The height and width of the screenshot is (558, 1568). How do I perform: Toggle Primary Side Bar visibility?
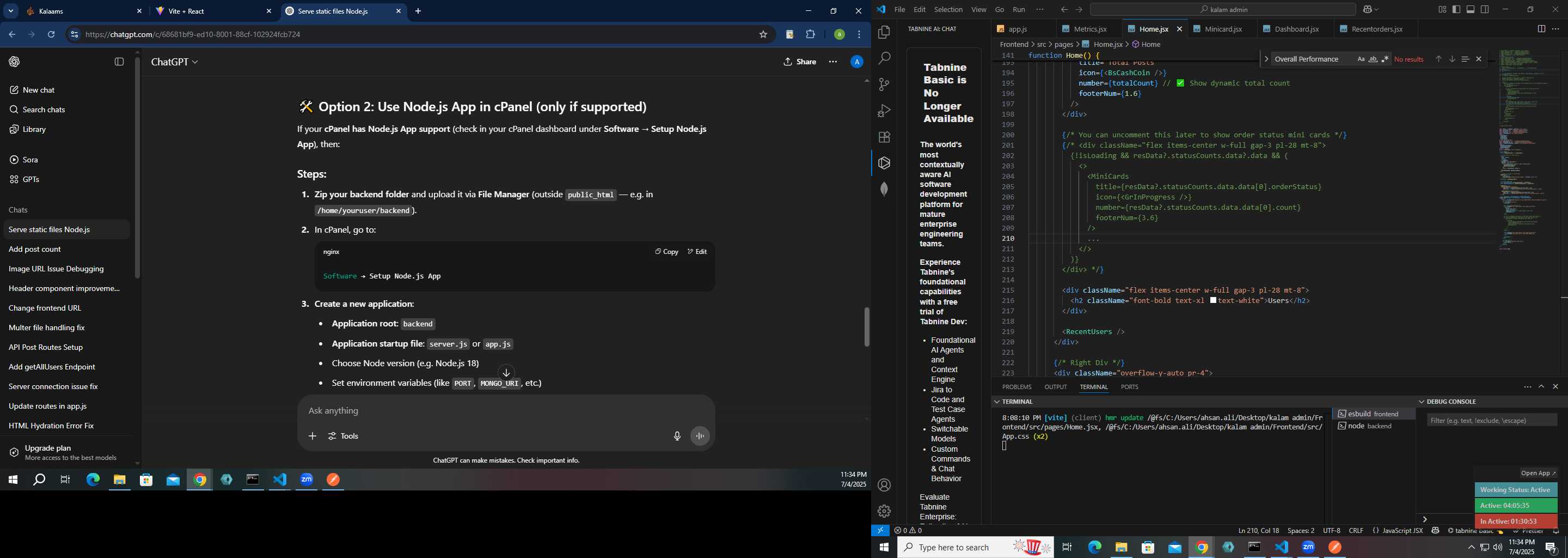point(1456,10)
